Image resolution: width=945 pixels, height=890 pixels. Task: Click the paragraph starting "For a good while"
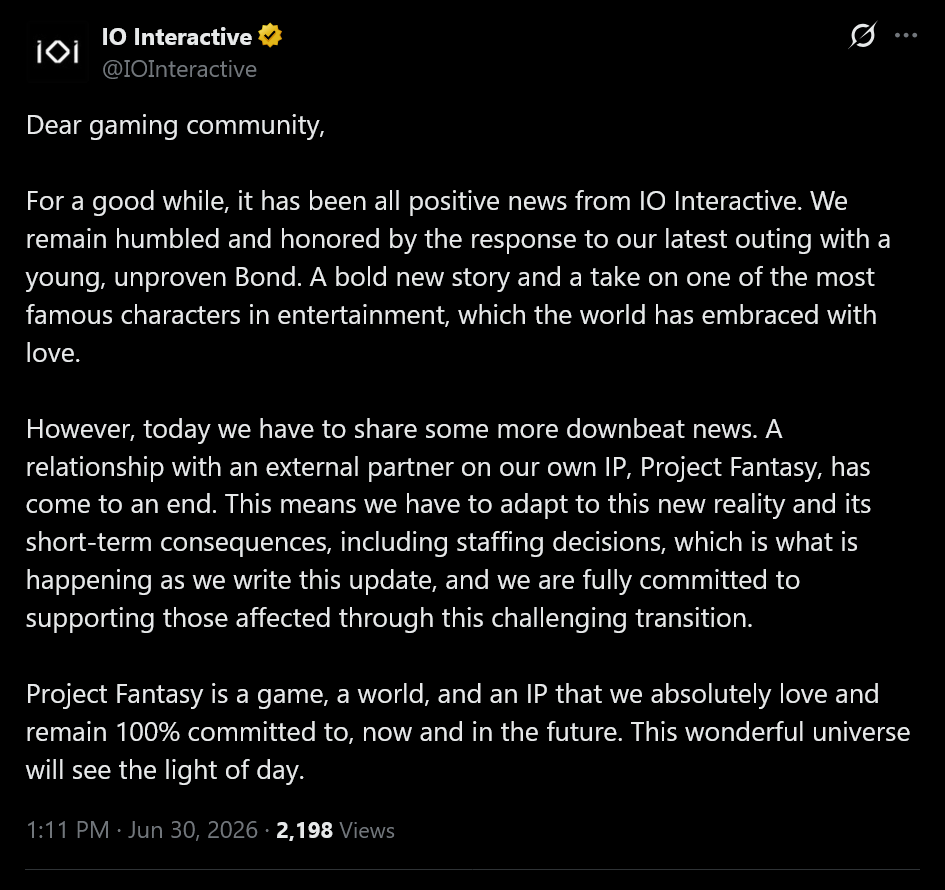tap(458, 277)
